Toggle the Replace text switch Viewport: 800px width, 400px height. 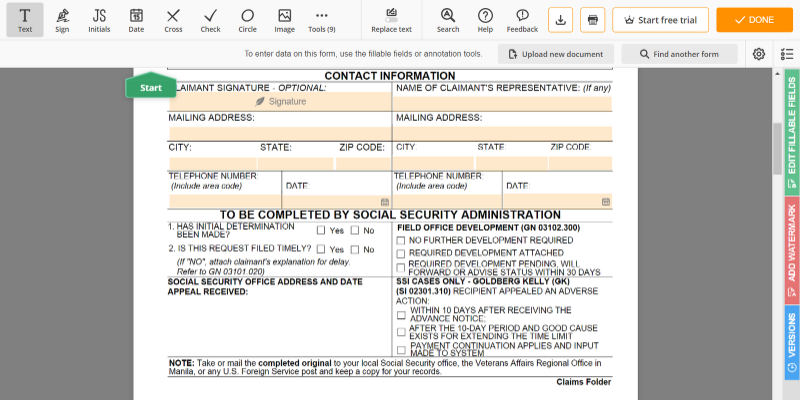tap(391, 19)
